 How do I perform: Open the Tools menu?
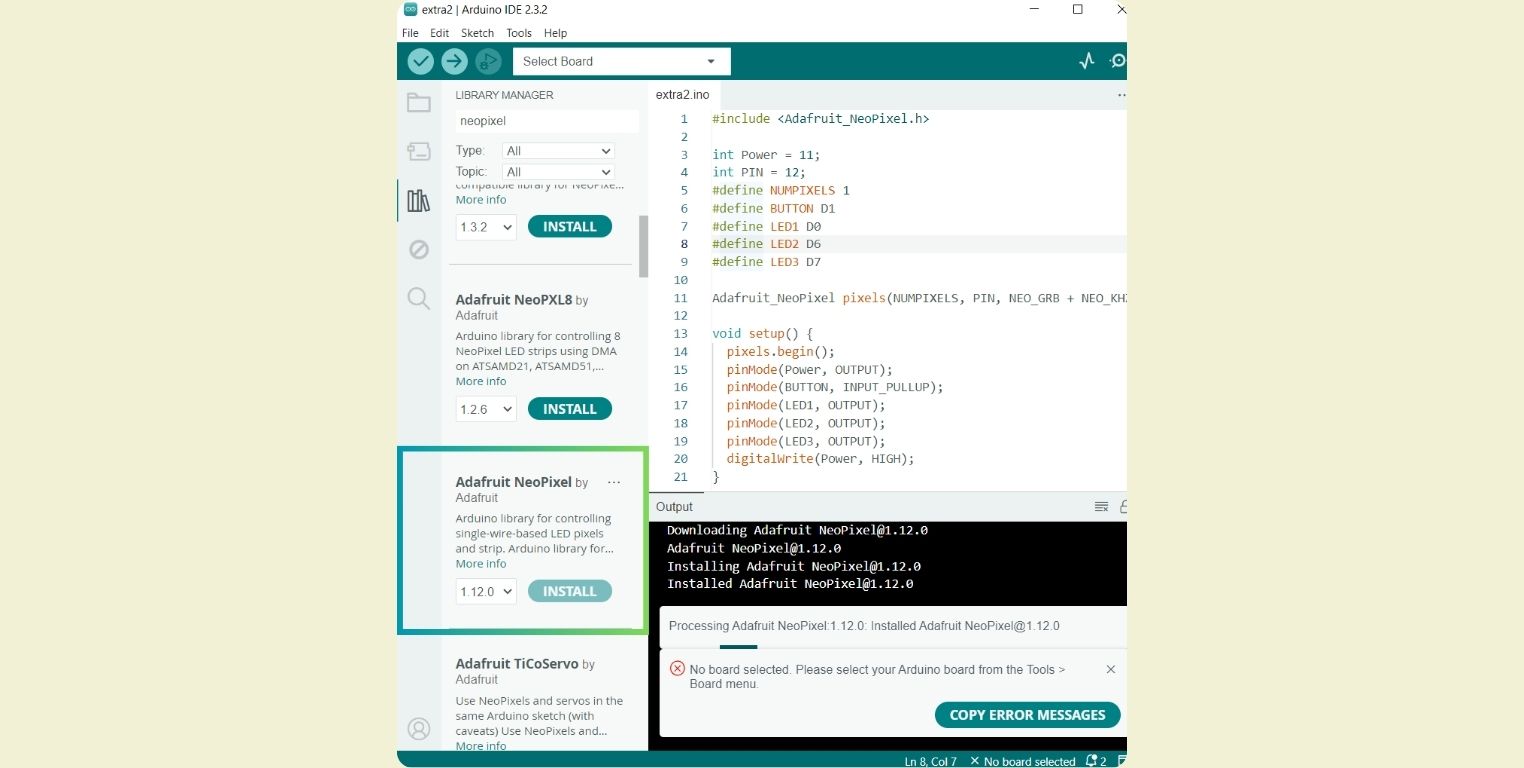tap(519, 33)
